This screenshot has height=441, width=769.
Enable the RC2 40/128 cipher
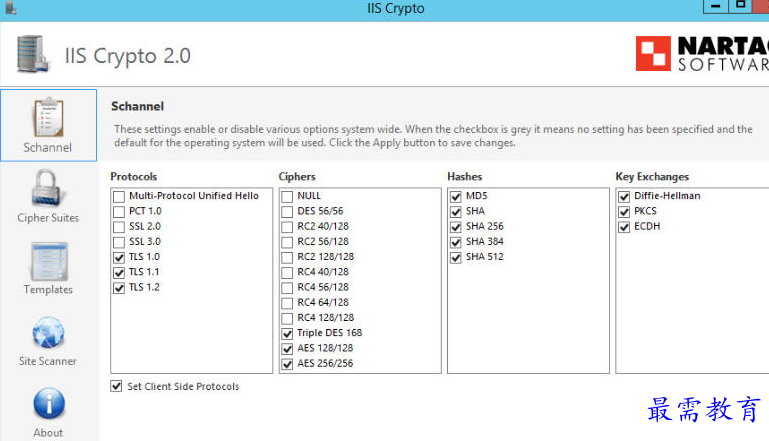(287, 227)
